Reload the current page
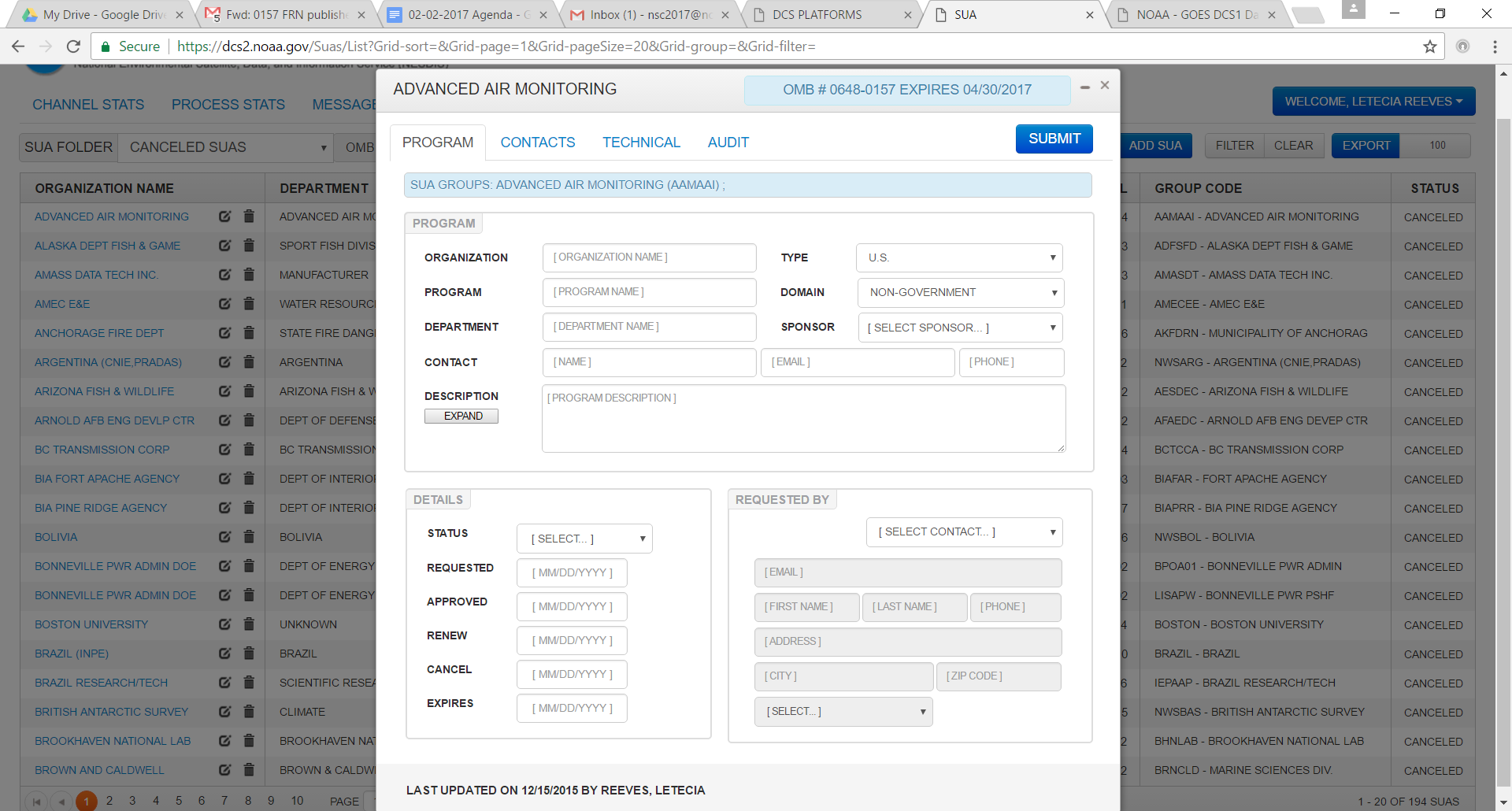This screenshot has height=811, width=1512. pyautogui.click(x=73, y=46)
